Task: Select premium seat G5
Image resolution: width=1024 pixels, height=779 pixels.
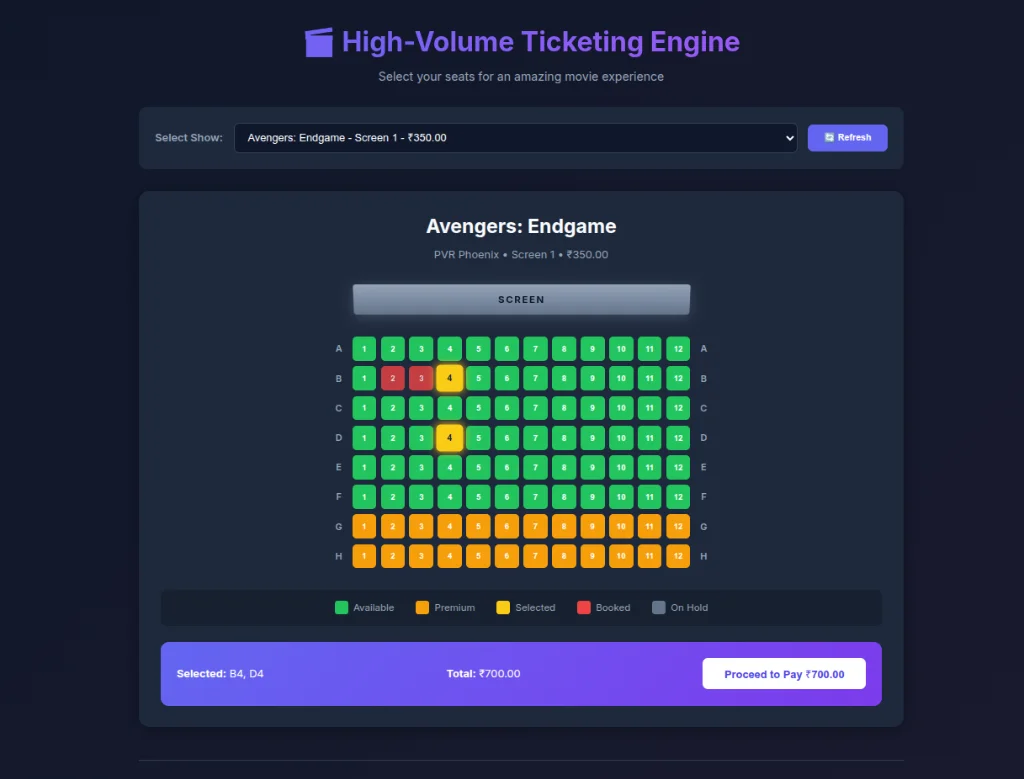Action: click(x=478, y=526)
